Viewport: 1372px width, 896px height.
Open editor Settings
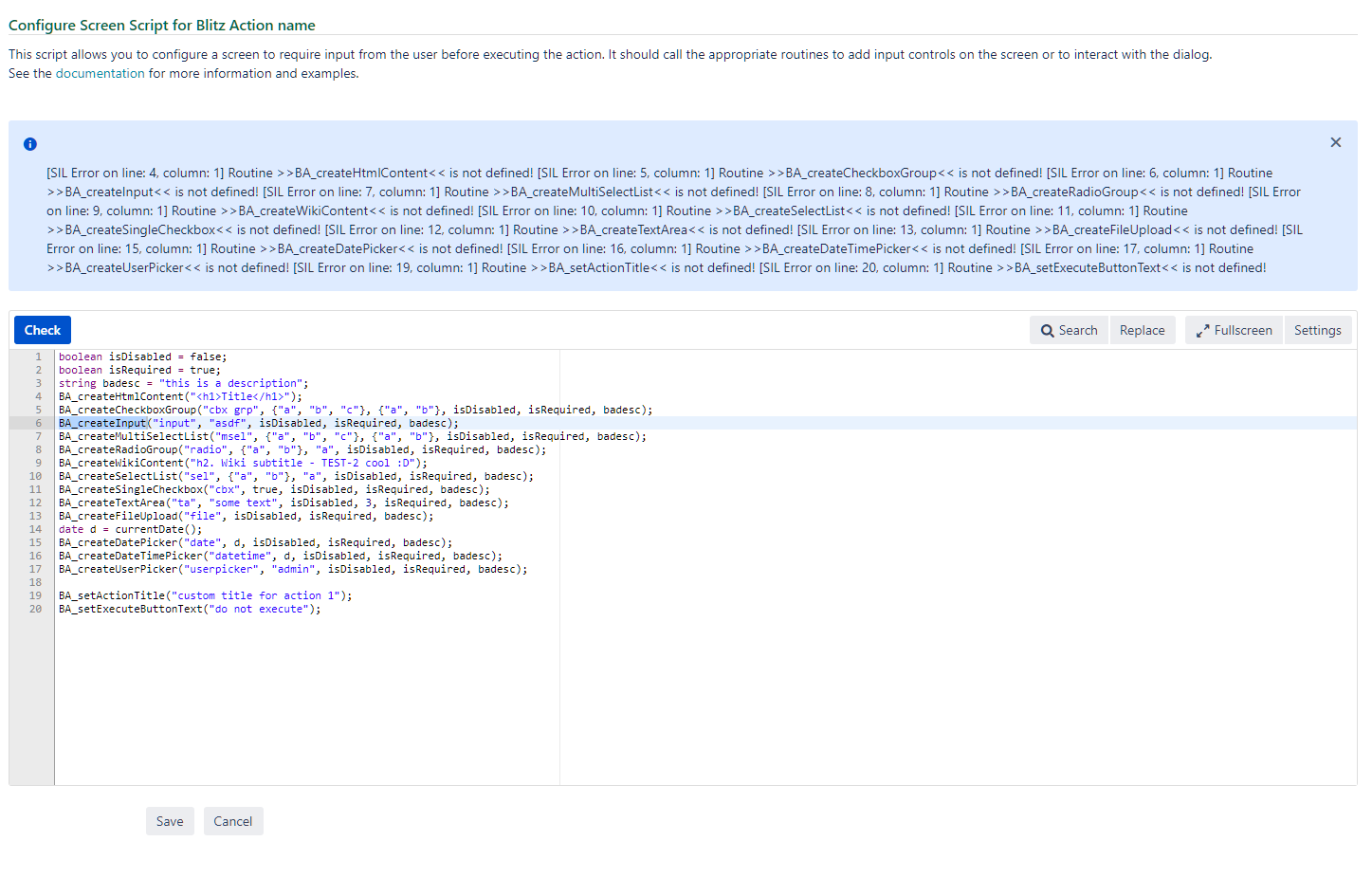(1317, 330)
